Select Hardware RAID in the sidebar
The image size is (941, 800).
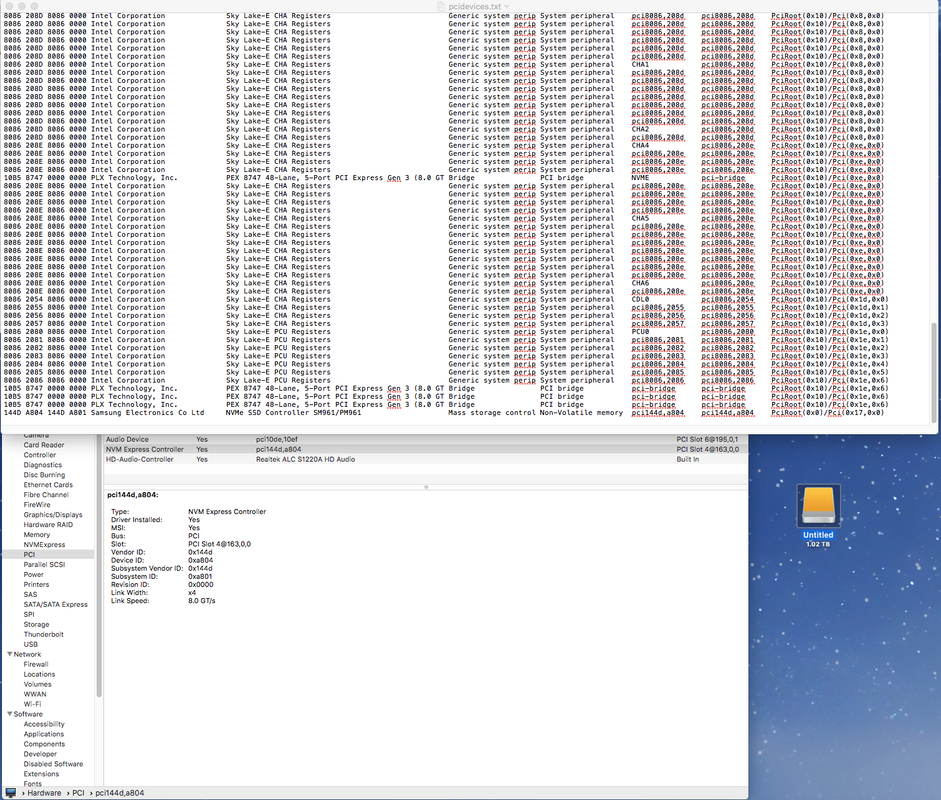point(48,525)
